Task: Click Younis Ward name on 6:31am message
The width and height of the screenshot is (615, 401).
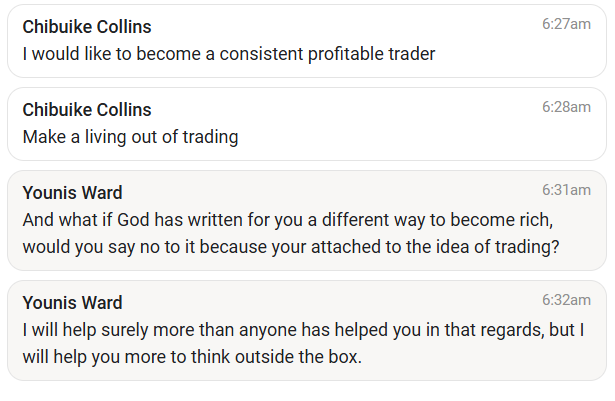Action: [72, 193]
